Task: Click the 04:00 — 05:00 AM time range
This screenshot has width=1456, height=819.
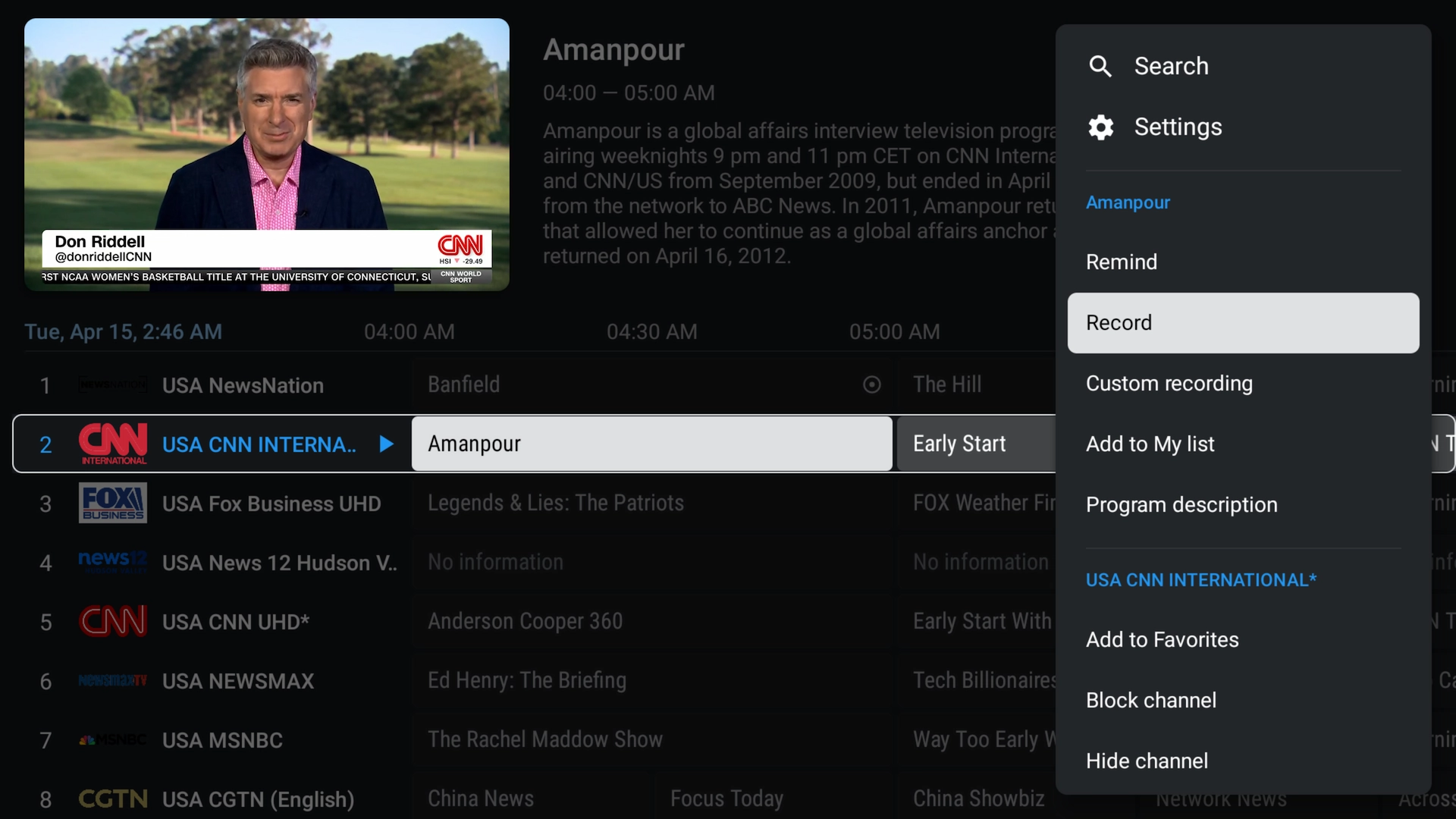Action: (629, 93)
